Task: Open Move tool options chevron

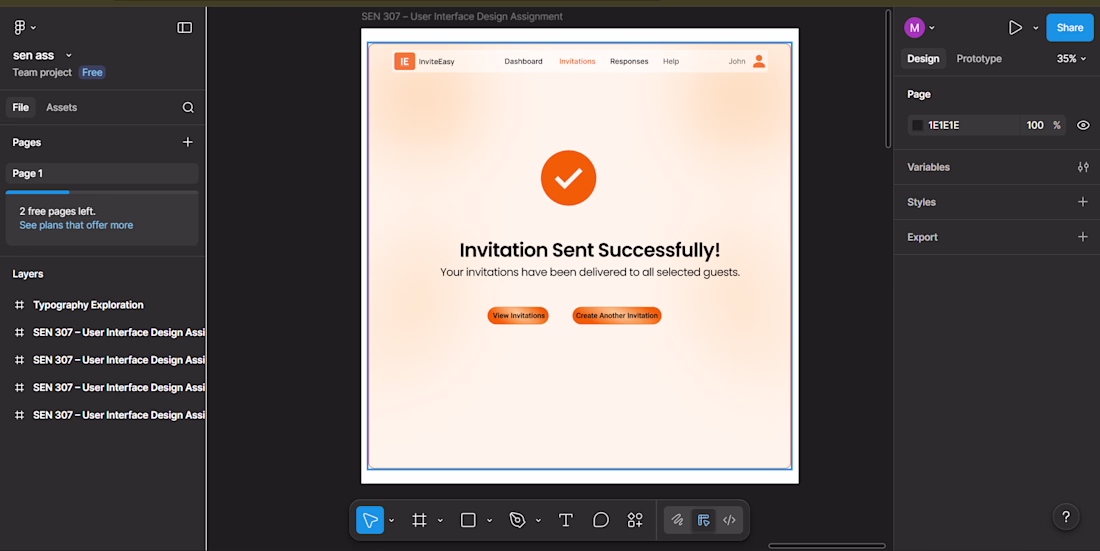Action: point(391,521)
